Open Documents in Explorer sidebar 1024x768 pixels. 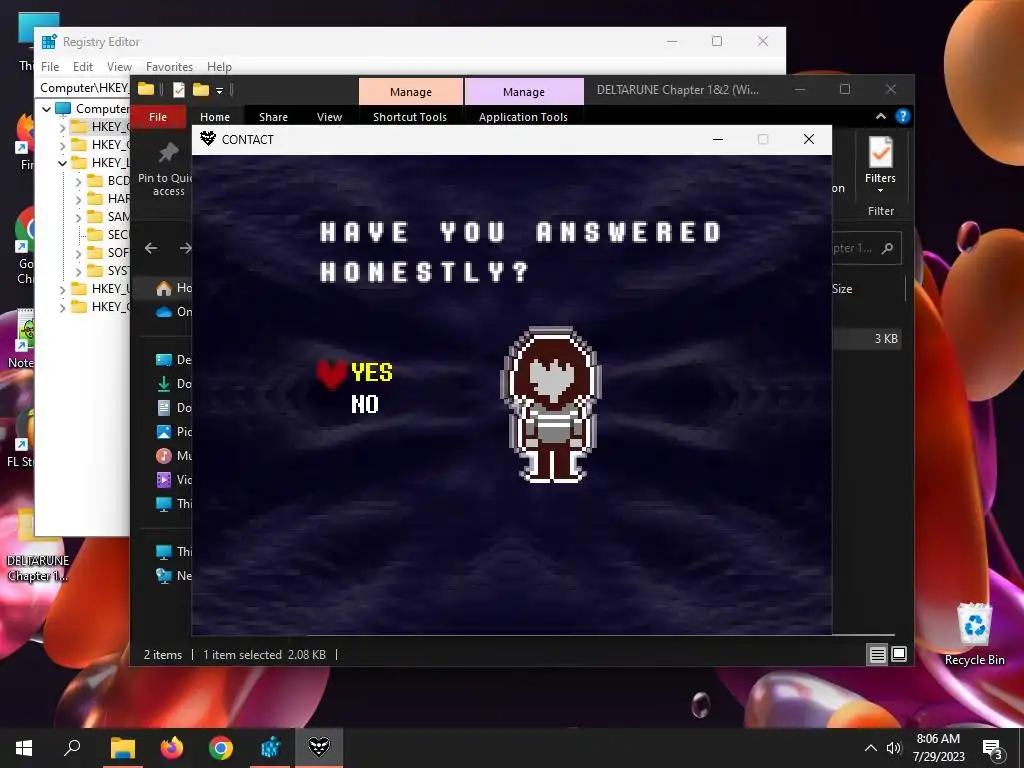click(x=174, y=408)
